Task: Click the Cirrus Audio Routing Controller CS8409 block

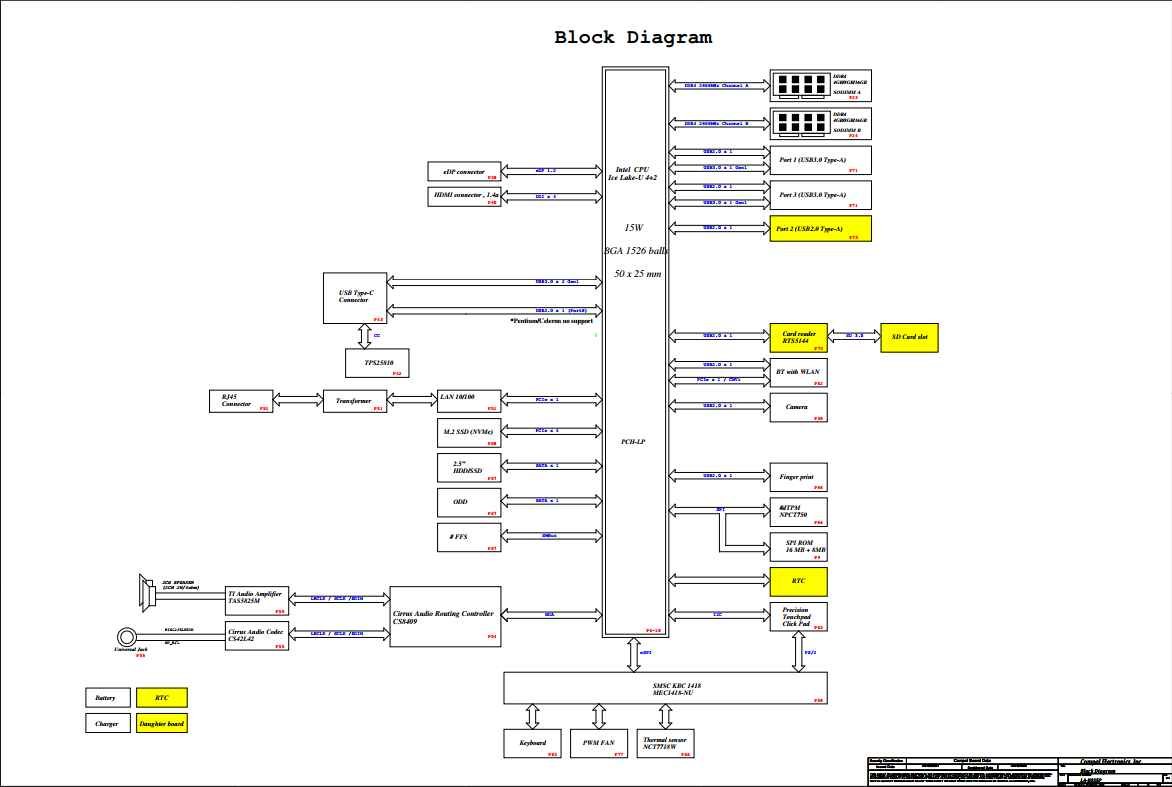Action: tap(445, 617)
